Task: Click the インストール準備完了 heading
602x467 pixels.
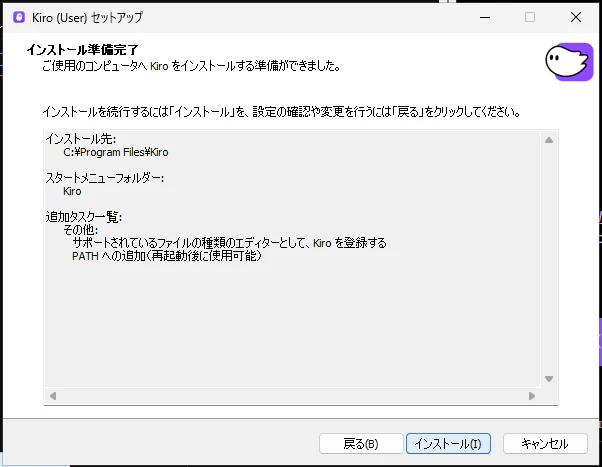Action: click(x=82, y=50)
